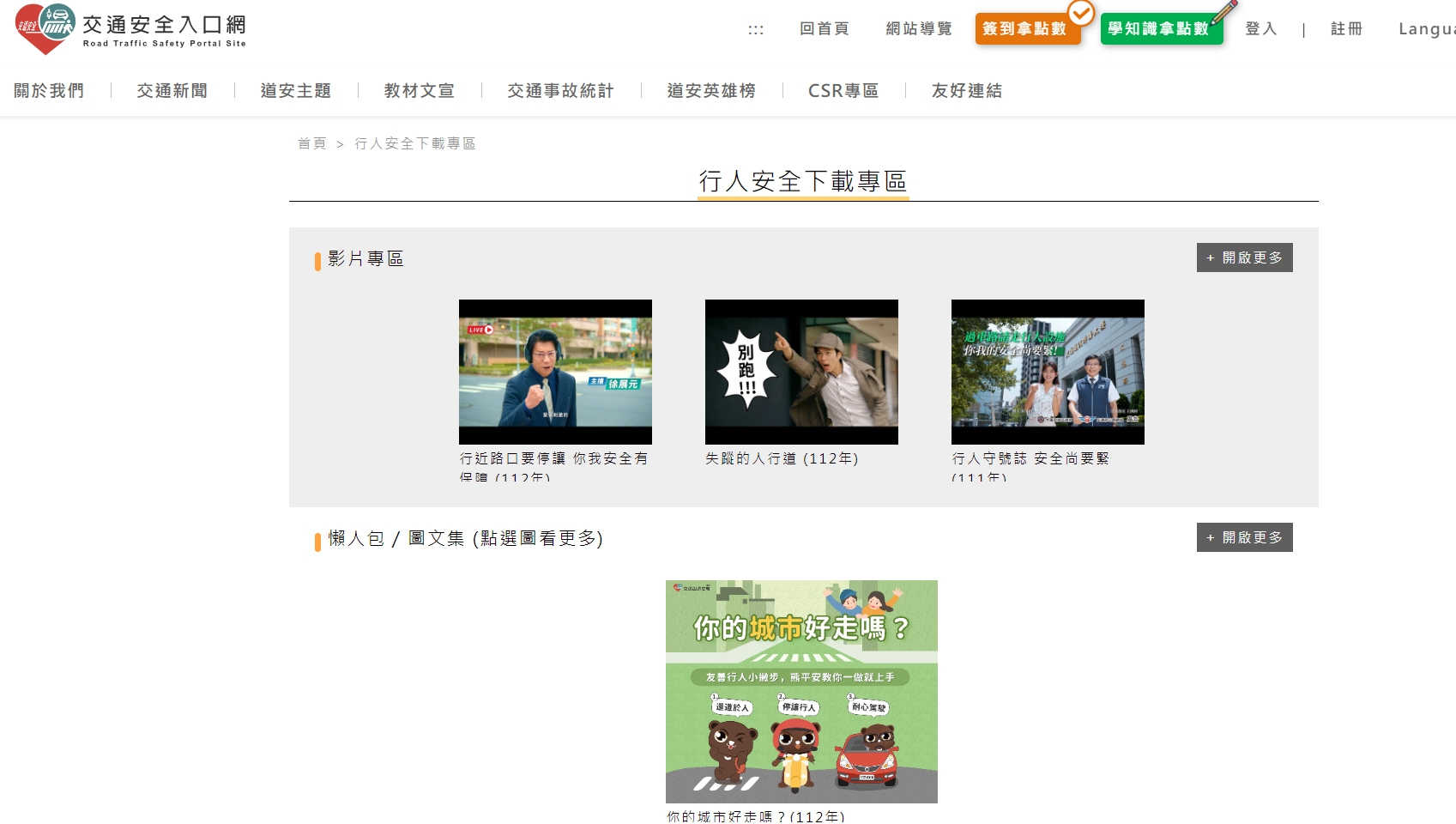Click the ::: accessibility anchor icon
Image resolution: width=1456 pixels, height=824 pixels.
tap(755, 29)
